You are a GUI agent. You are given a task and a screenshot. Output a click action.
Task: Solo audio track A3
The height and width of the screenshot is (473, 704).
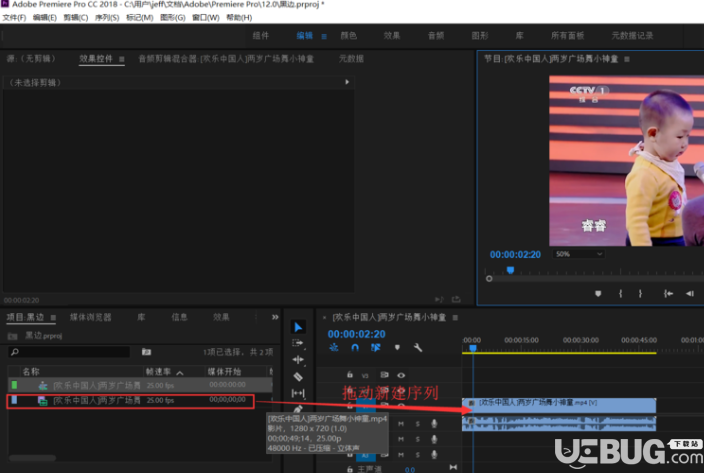(x=418, y=455)
